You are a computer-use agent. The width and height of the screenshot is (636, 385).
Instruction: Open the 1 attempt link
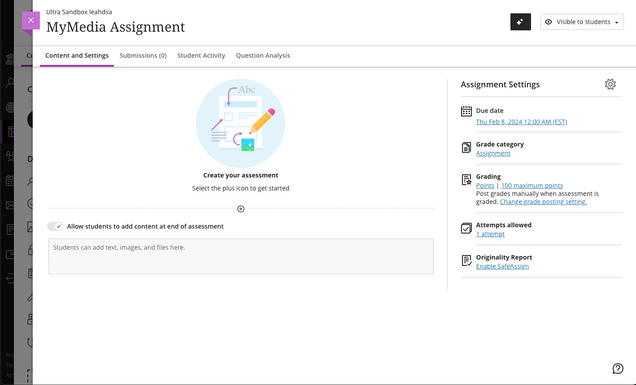point(490,234)
